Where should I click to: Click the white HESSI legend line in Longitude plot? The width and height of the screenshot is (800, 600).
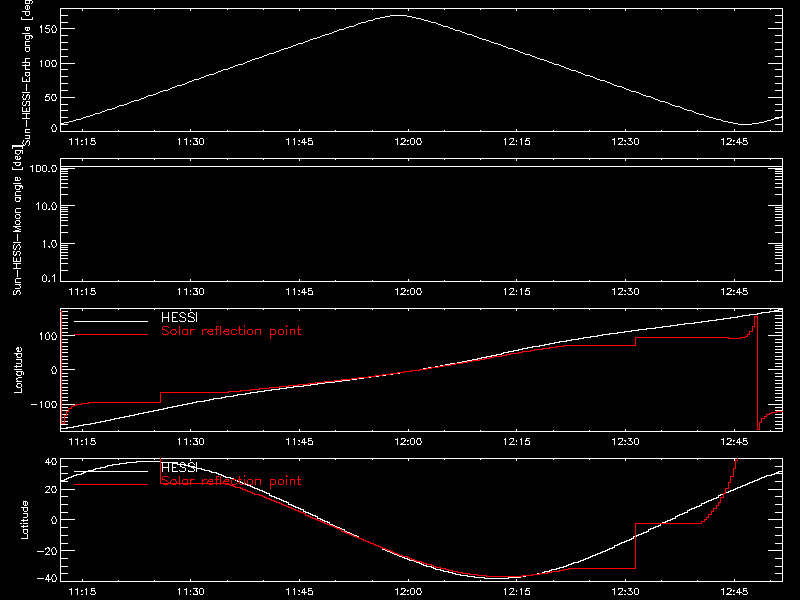point(111,321)
